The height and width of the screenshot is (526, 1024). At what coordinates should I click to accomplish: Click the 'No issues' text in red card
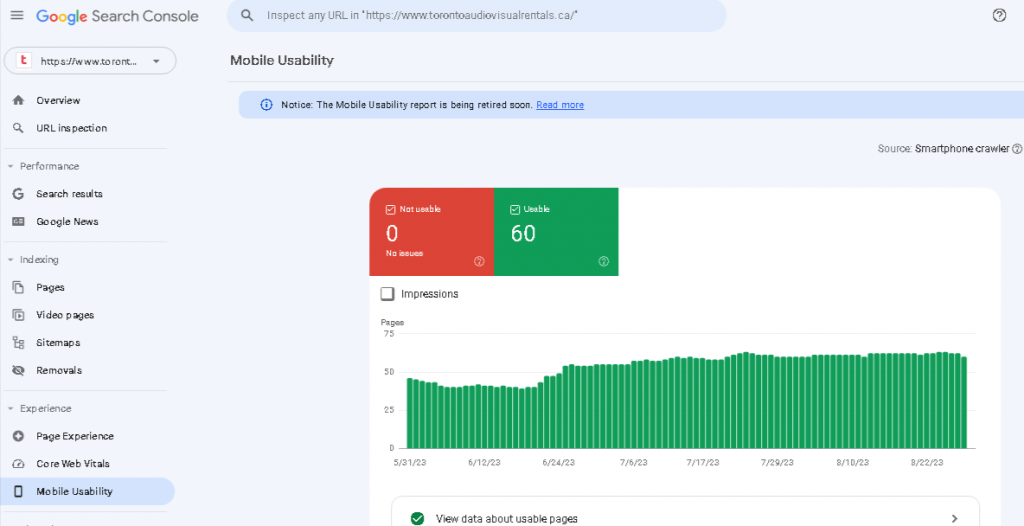pos(404,253)
